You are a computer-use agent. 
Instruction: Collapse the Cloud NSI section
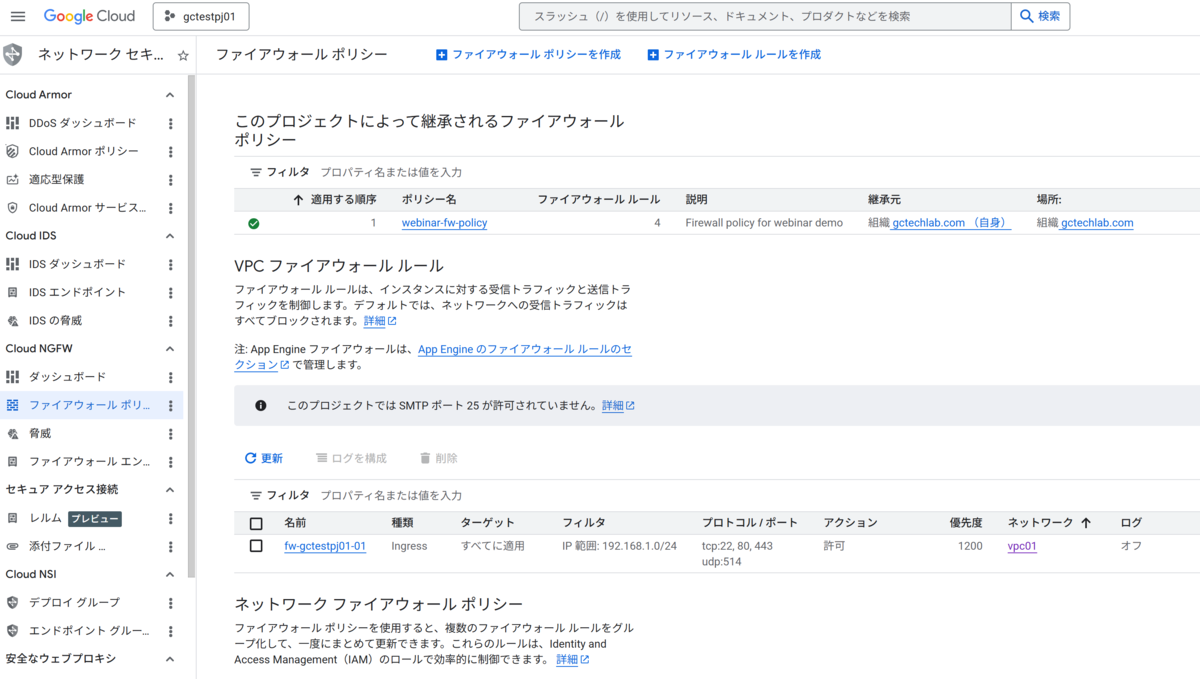point(170,575)
